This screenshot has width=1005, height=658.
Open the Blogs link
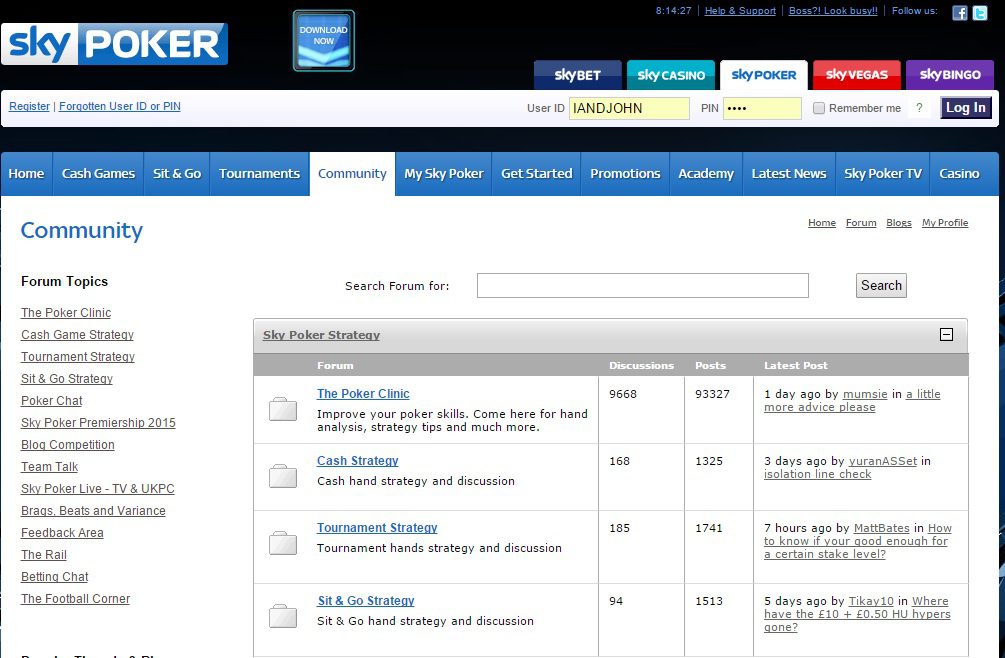(899, 223)
